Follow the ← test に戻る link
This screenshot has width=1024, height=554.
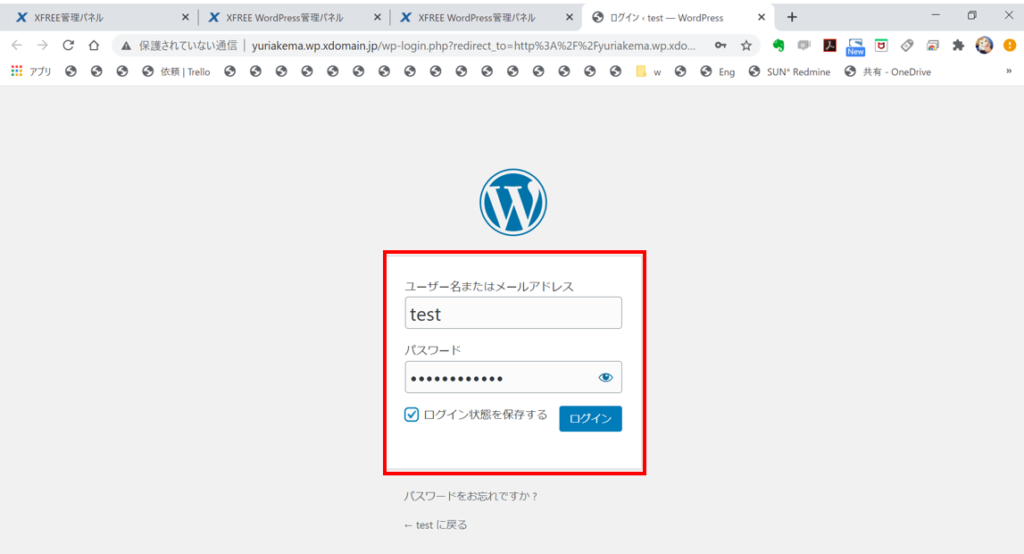pos(435,525)
